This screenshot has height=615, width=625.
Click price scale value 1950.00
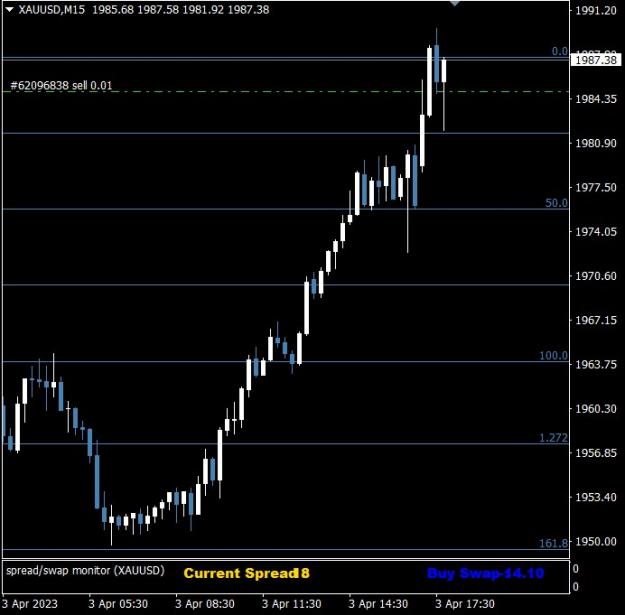596,541
